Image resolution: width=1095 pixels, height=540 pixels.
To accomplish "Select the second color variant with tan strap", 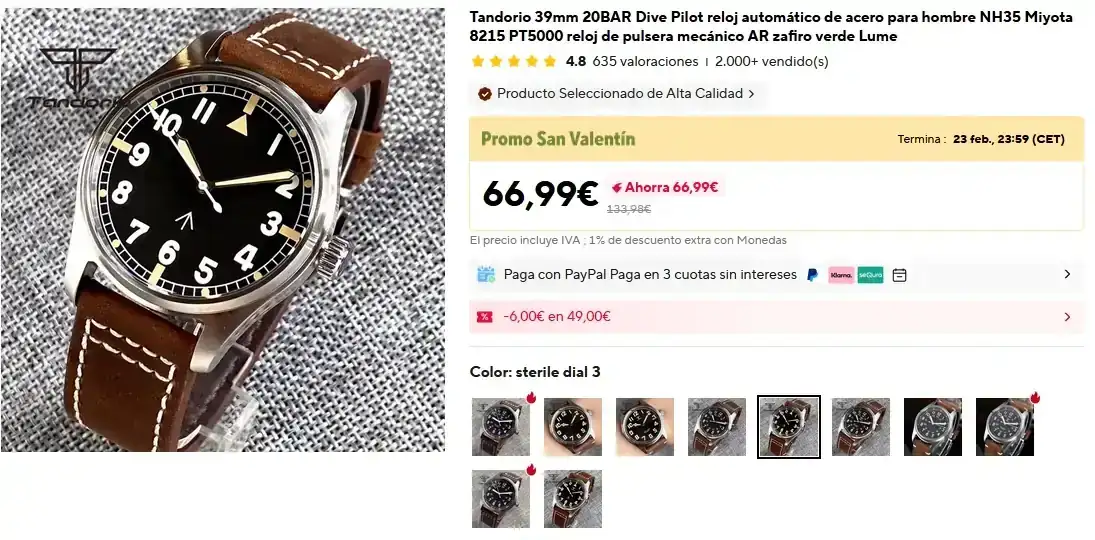I will [573, 427].
